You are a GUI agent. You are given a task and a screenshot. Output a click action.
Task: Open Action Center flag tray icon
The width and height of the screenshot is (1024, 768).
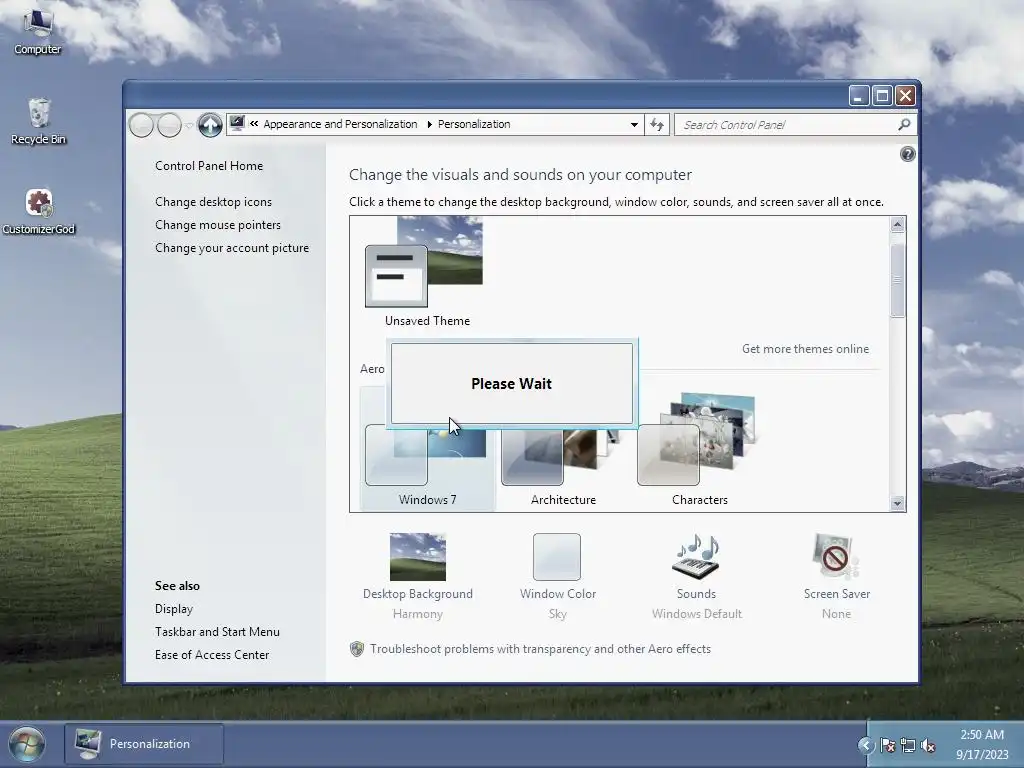click(x=888, y=745)
